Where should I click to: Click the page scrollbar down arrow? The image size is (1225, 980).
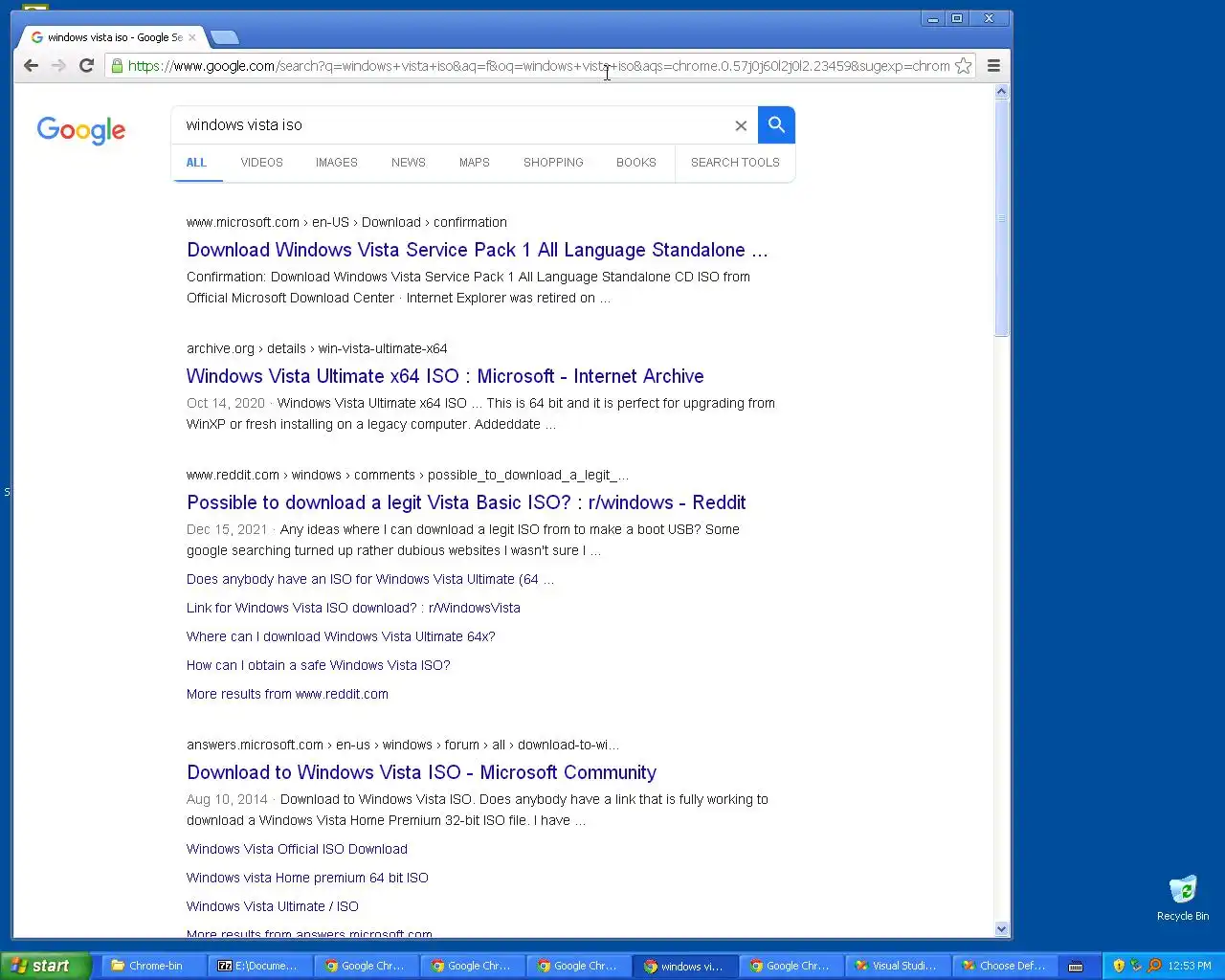click(x=1001, y=928)
